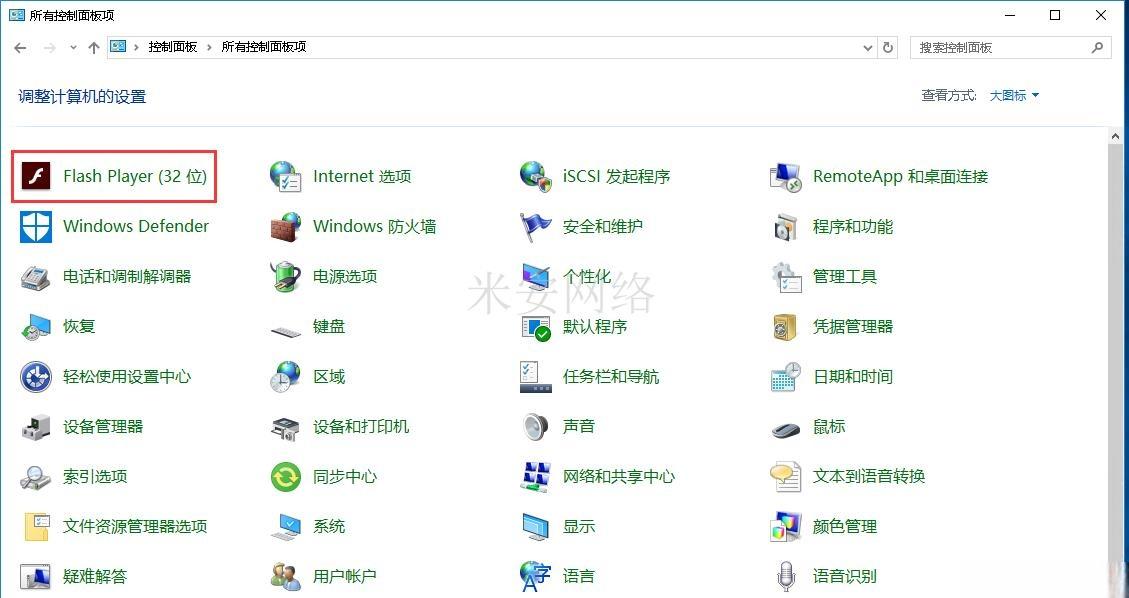Go up one level with the Up arrow
This screenshot has height=598, width=1129.
(94, 47)
